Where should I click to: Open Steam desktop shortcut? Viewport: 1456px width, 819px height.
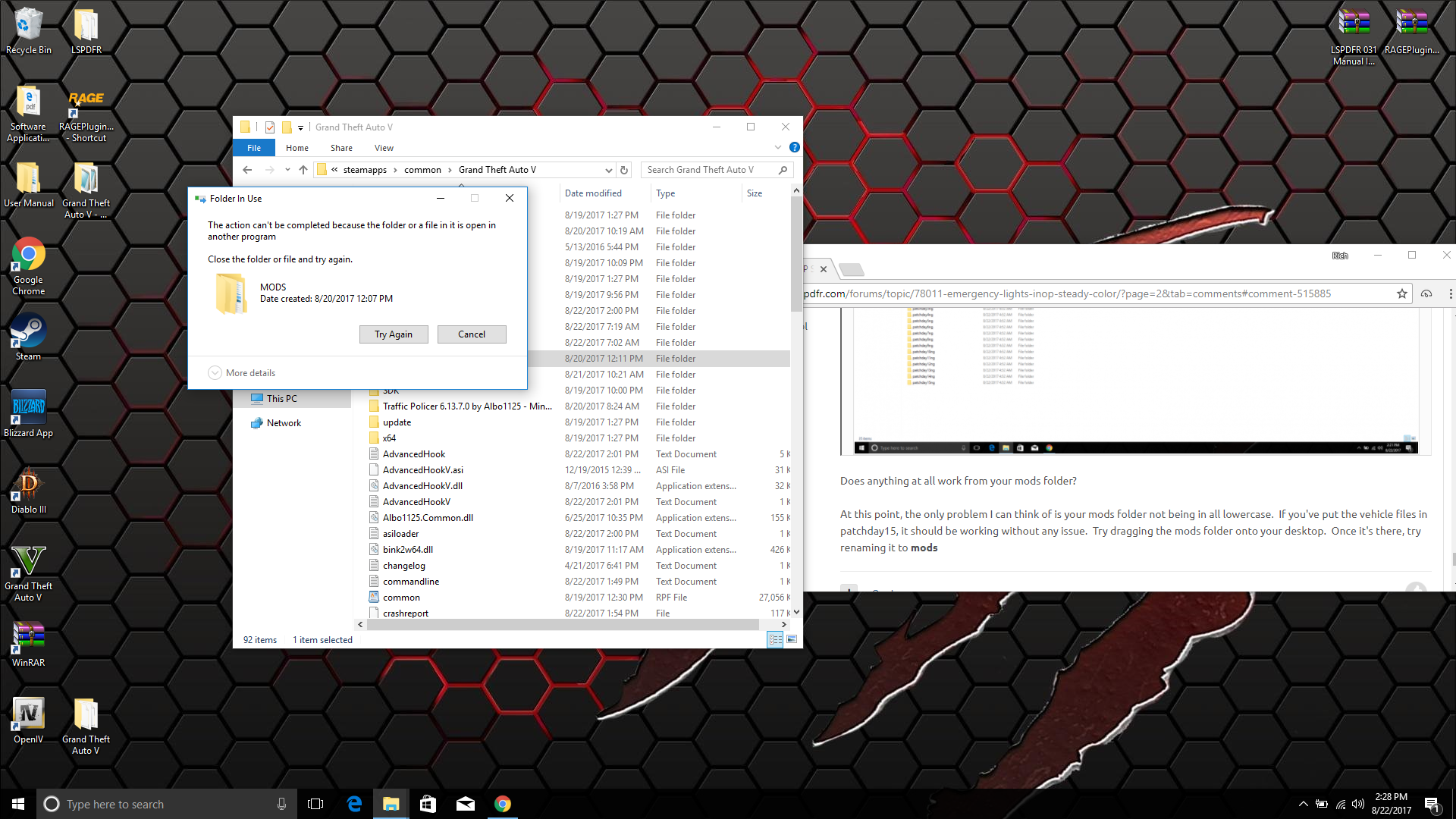click(x=28, y=337)
